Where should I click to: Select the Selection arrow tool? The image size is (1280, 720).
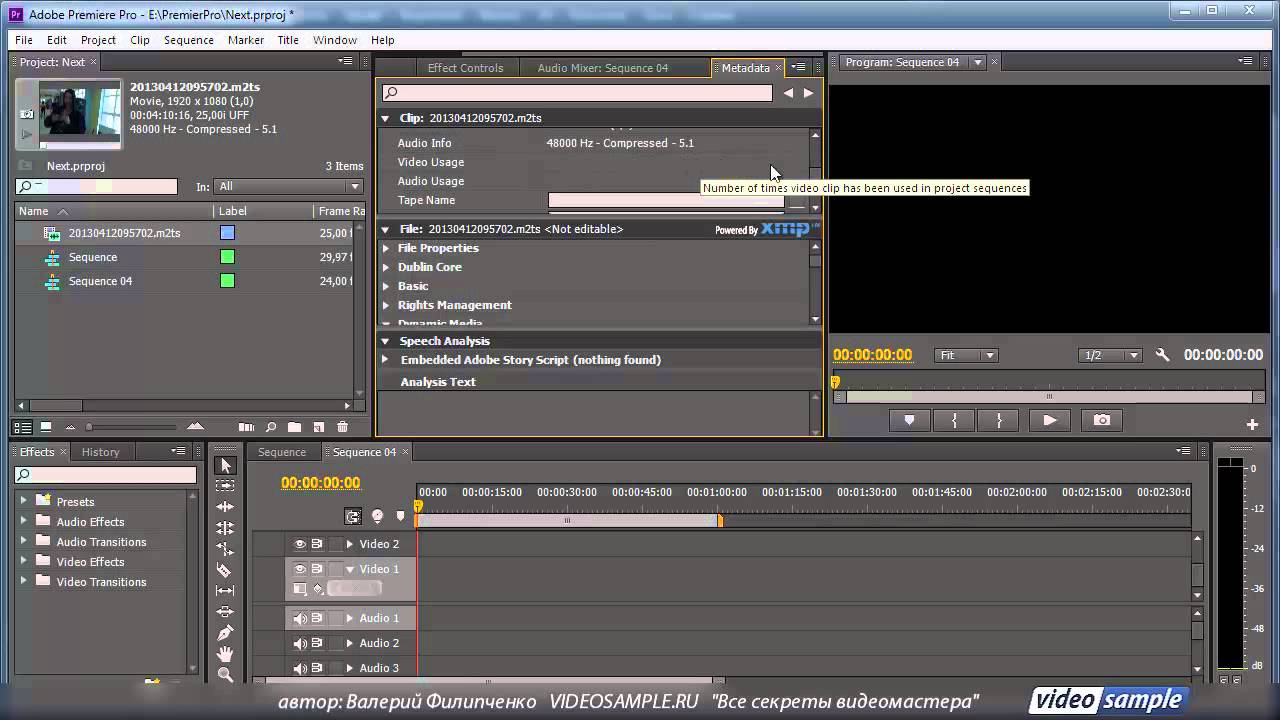(225, 466)
